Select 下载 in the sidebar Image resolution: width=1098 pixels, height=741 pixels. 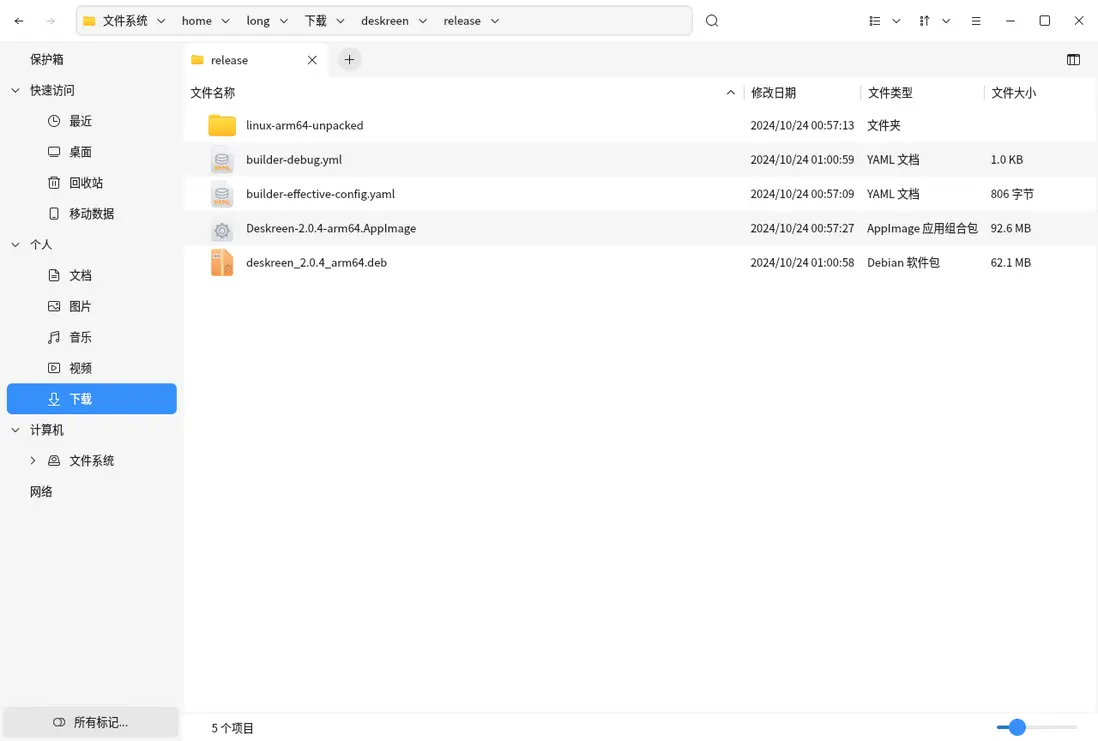(x=92, y=399)
